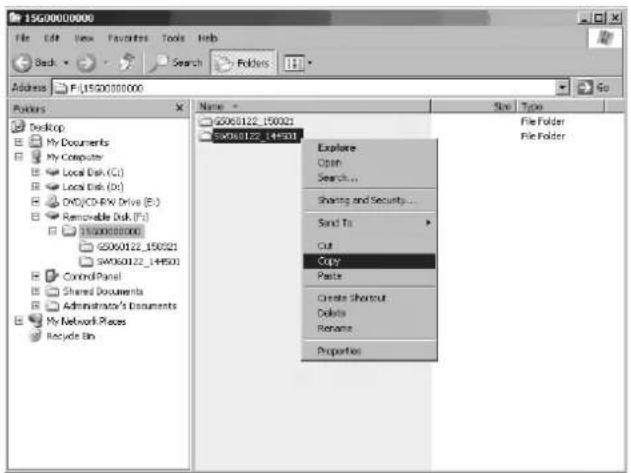This screenshot has width=631, height=473.
Task: Select DVD/CD-RW Drive (E:) icon
Action: click(x=52, y=201)
